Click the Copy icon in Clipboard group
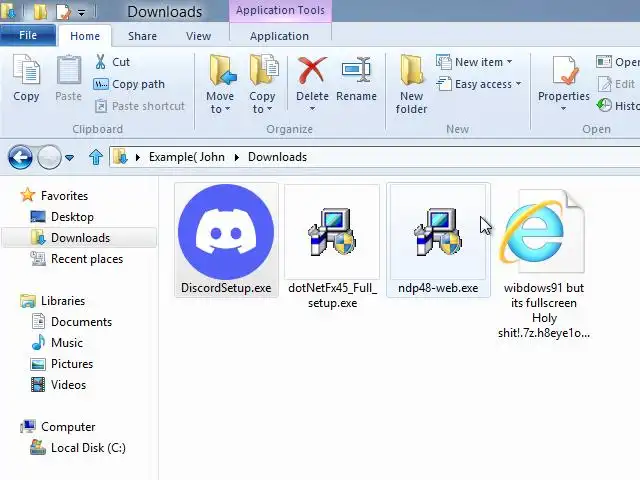Screen dimensions: 640x480 click(26, 69)
